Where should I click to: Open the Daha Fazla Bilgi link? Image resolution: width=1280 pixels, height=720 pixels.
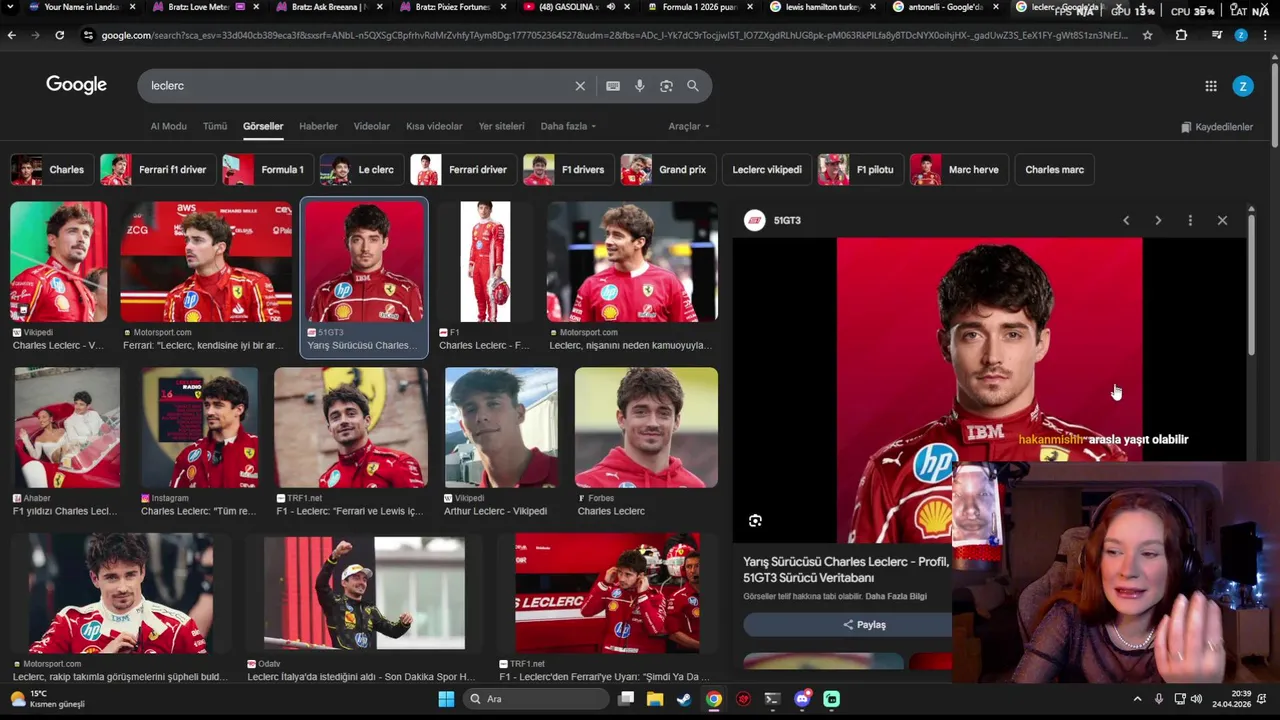point(896,597)
